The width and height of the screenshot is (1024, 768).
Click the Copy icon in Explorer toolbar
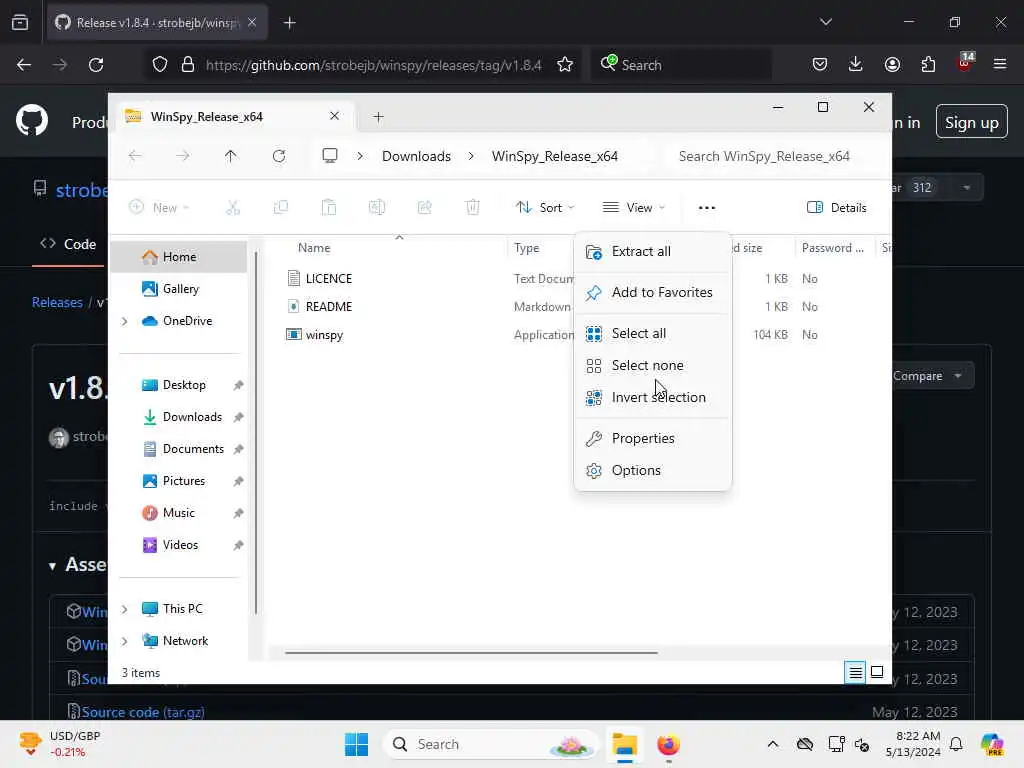click(281, 208)
